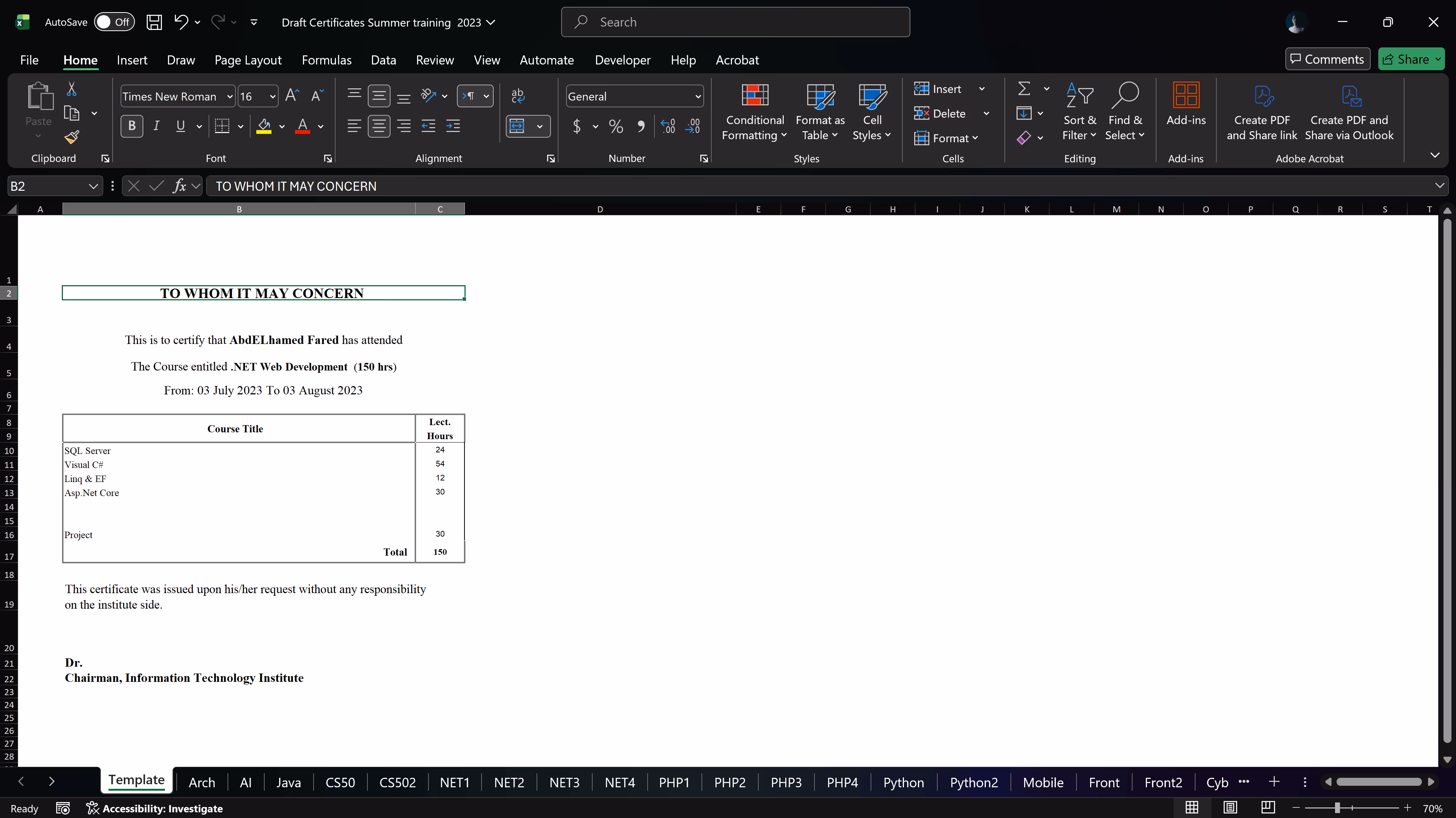Click the Undo arrow icon
This screenshot has width=1456, height=818.
point(181,22)
